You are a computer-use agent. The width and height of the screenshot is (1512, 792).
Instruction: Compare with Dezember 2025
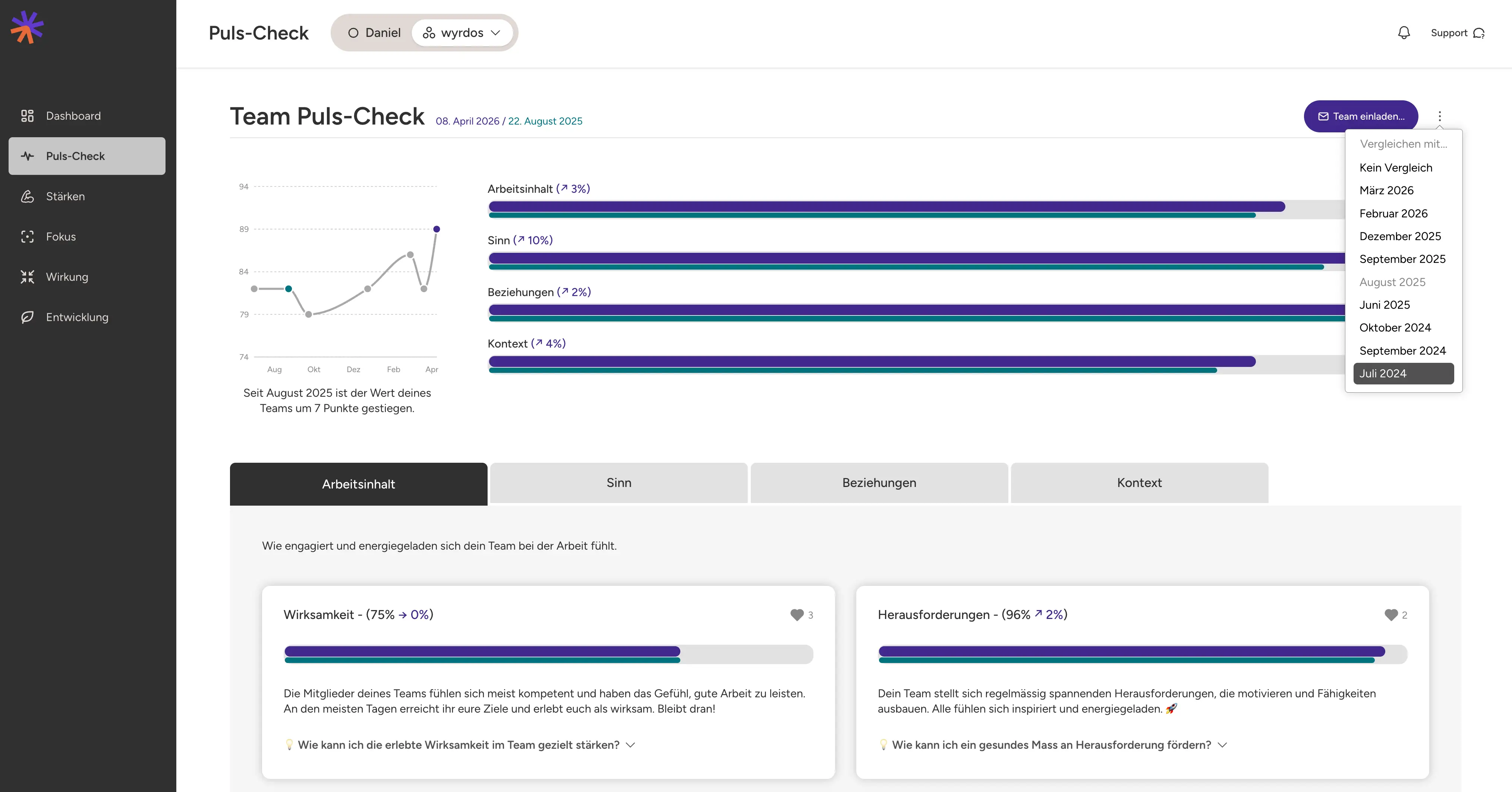coord(1404,236)
